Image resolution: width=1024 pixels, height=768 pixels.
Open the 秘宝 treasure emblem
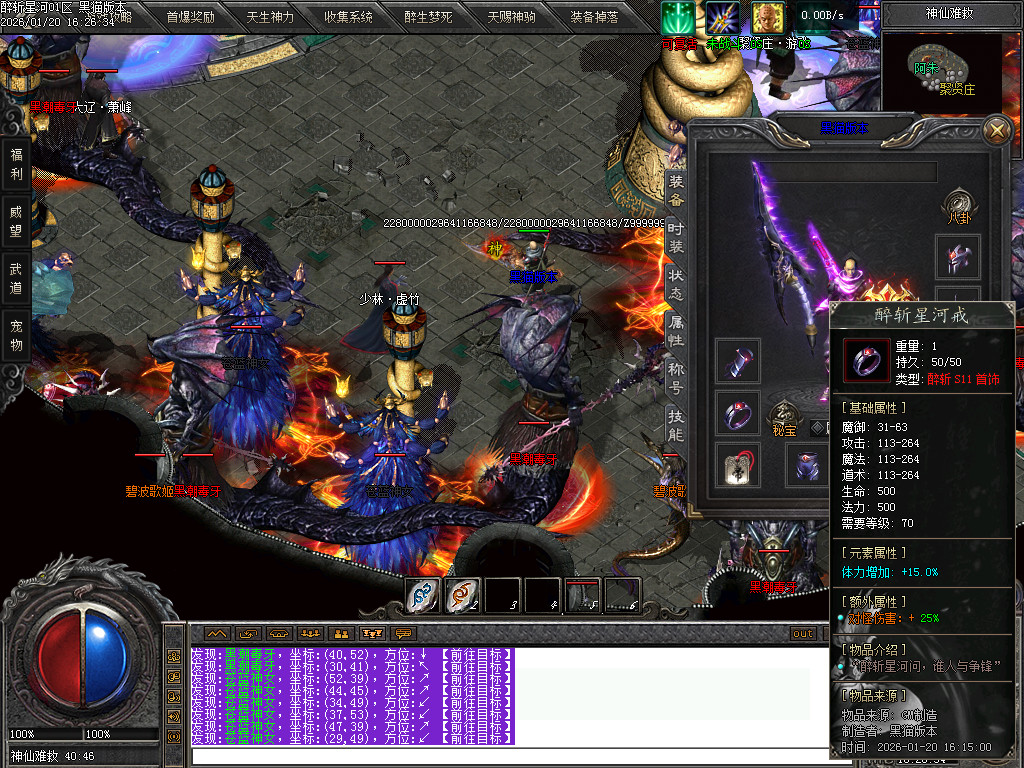pyautogui.click(x=782, y=415)
